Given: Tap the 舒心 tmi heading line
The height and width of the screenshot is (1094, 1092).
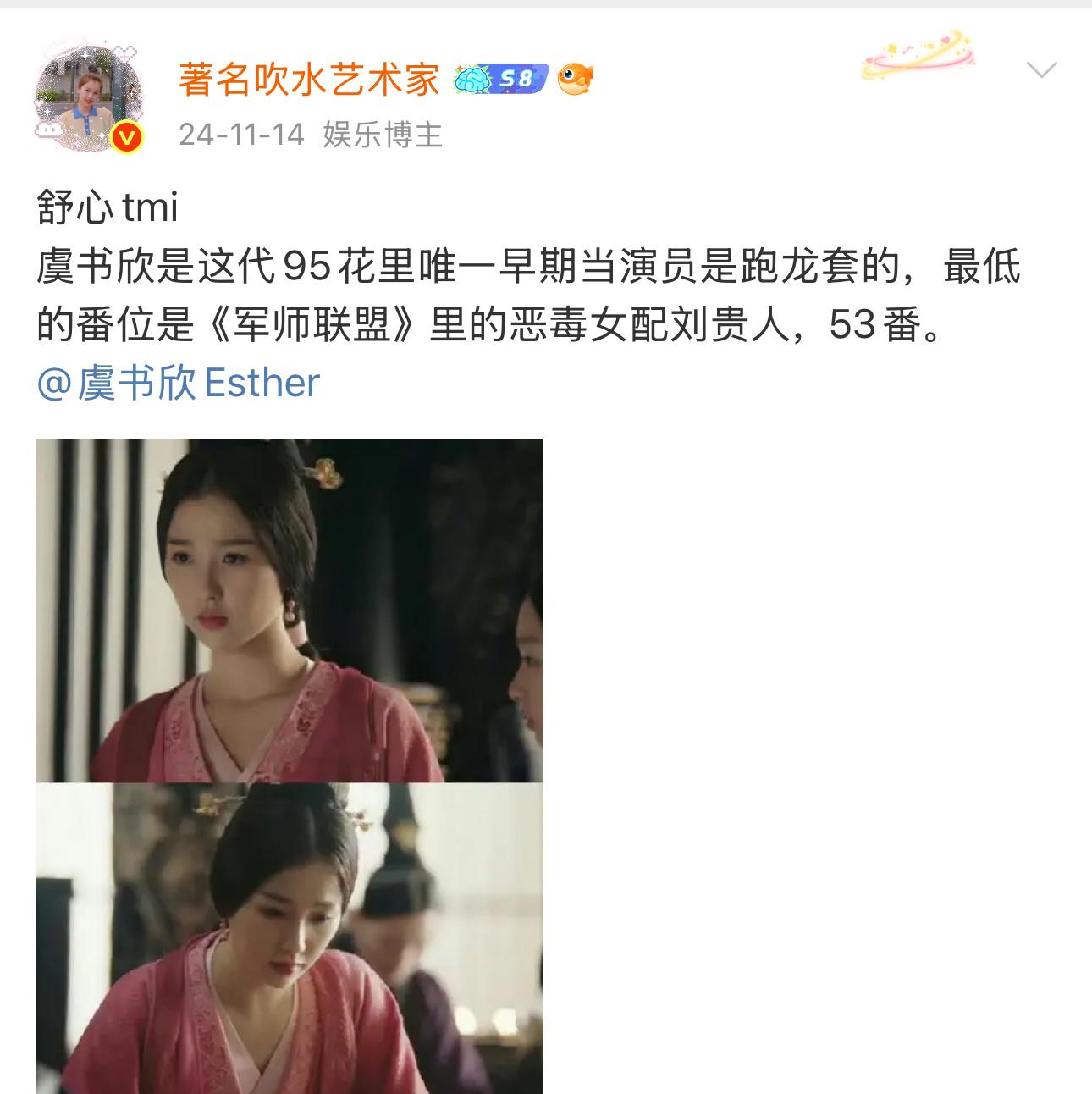Looking at the screenshot, I should tap(108, 207).
